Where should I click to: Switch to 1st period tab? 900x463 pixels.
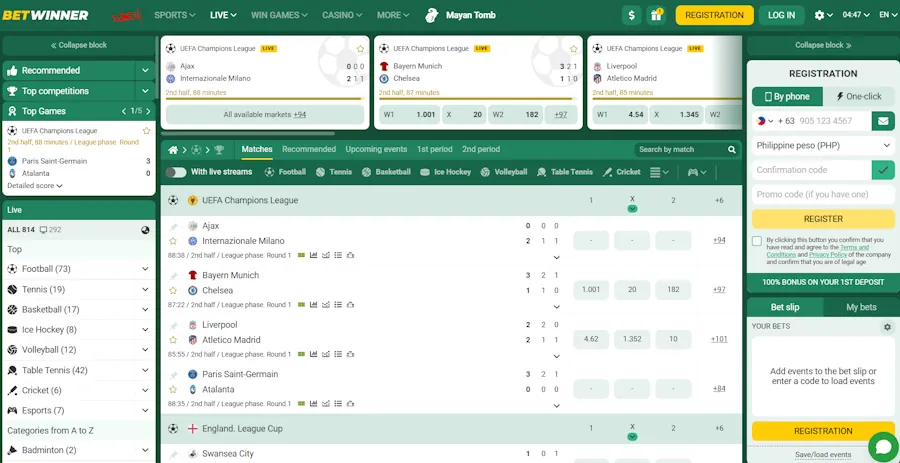(435, 149)
